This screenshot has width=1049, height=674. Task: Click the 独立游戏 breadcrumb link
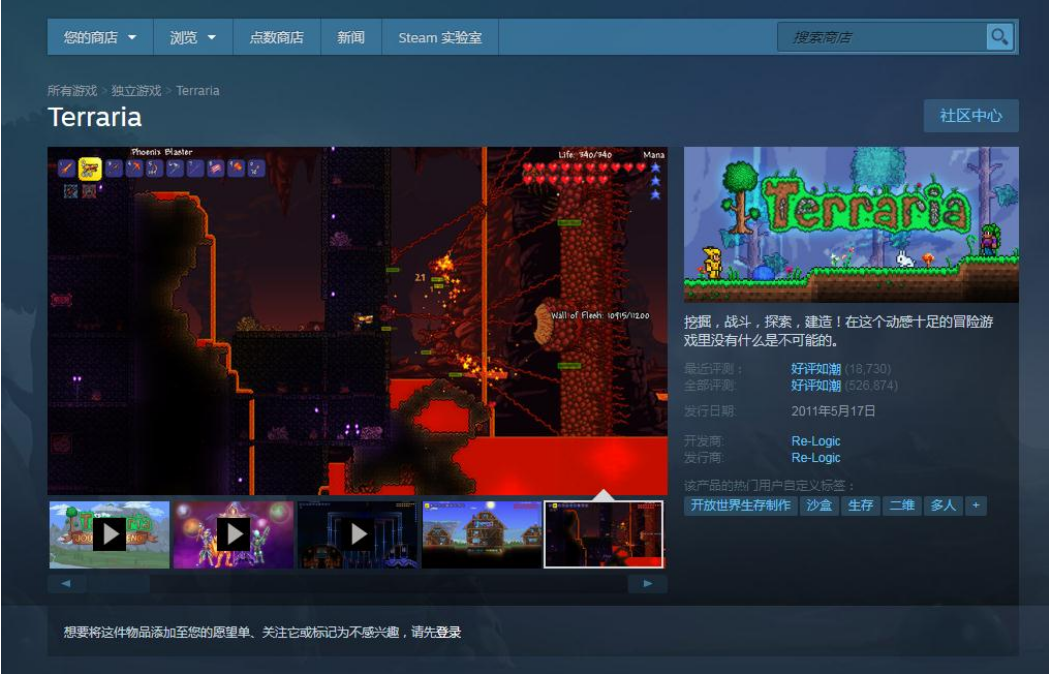[x=136, y=91]
